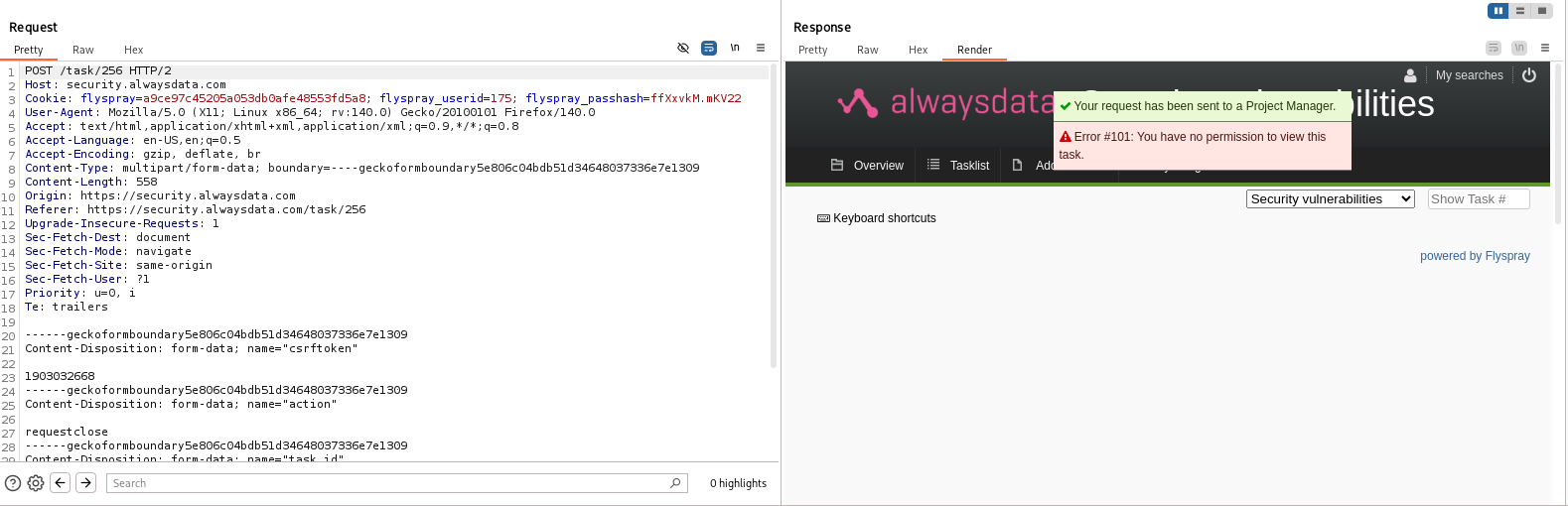Image resolution: width=1568 pixels, height=506 pixels.
Task: Open the help question mark icon
Action: [x=13, y=483]
